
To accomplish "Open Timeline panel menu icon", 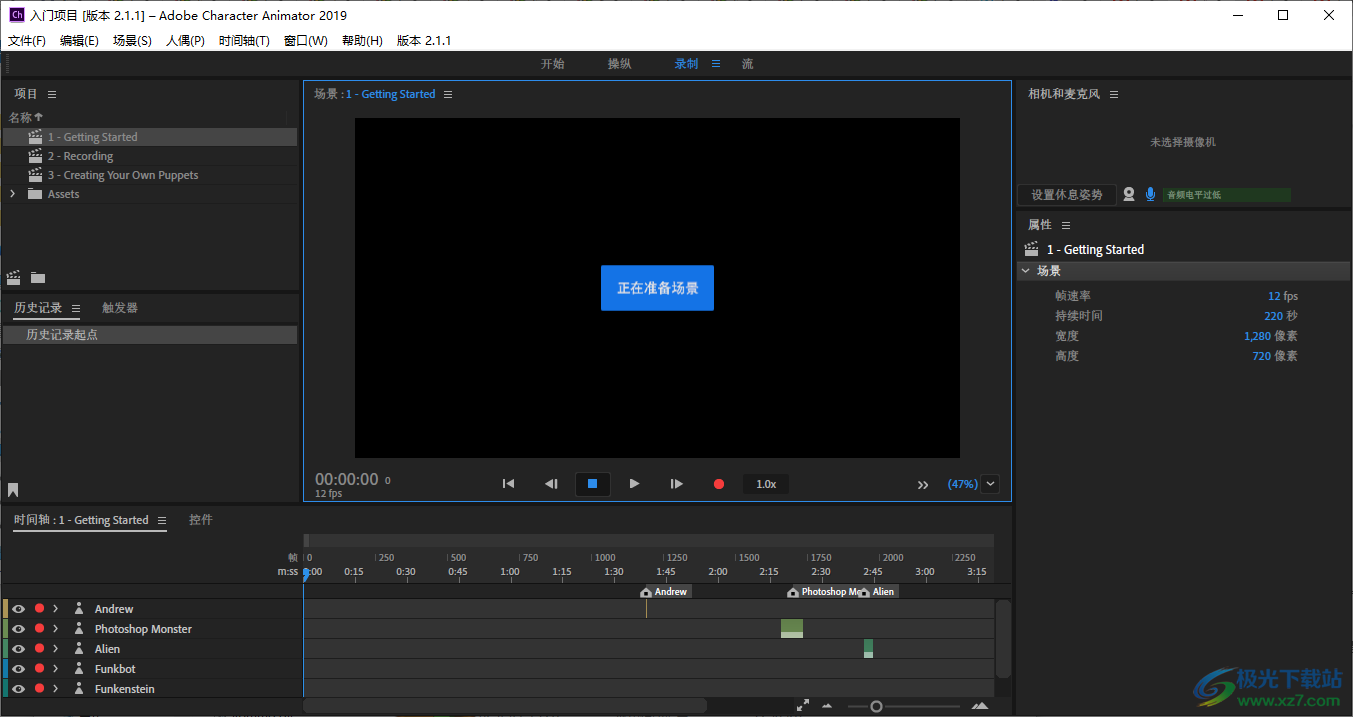I will coord(162,520).
